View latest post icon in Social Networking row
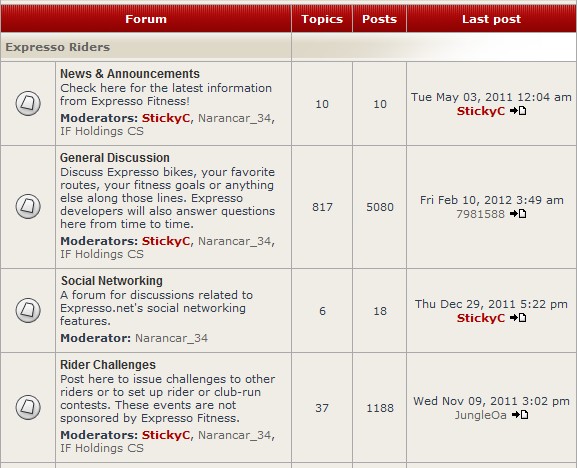This screenshot has width=577, height=468. click(x=518, y=318)
